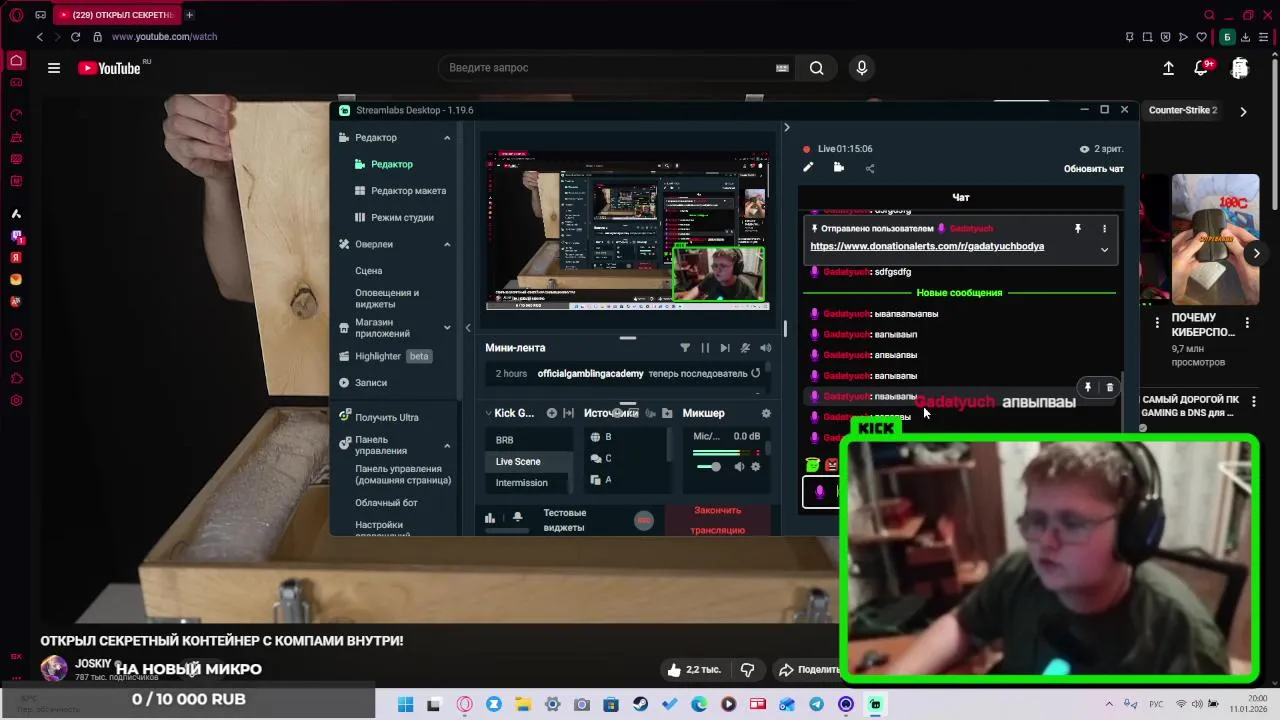Open a new browser tab
The width and height of the screenshot is (1280, 720).
[x=189, y=15]
